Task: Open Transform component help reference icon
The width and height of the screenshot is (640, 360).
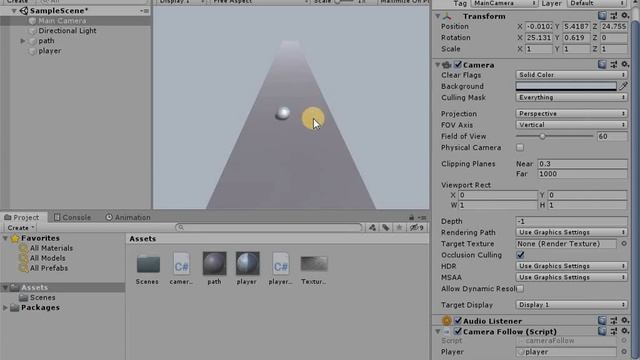Action: click(x=602, y=16)
